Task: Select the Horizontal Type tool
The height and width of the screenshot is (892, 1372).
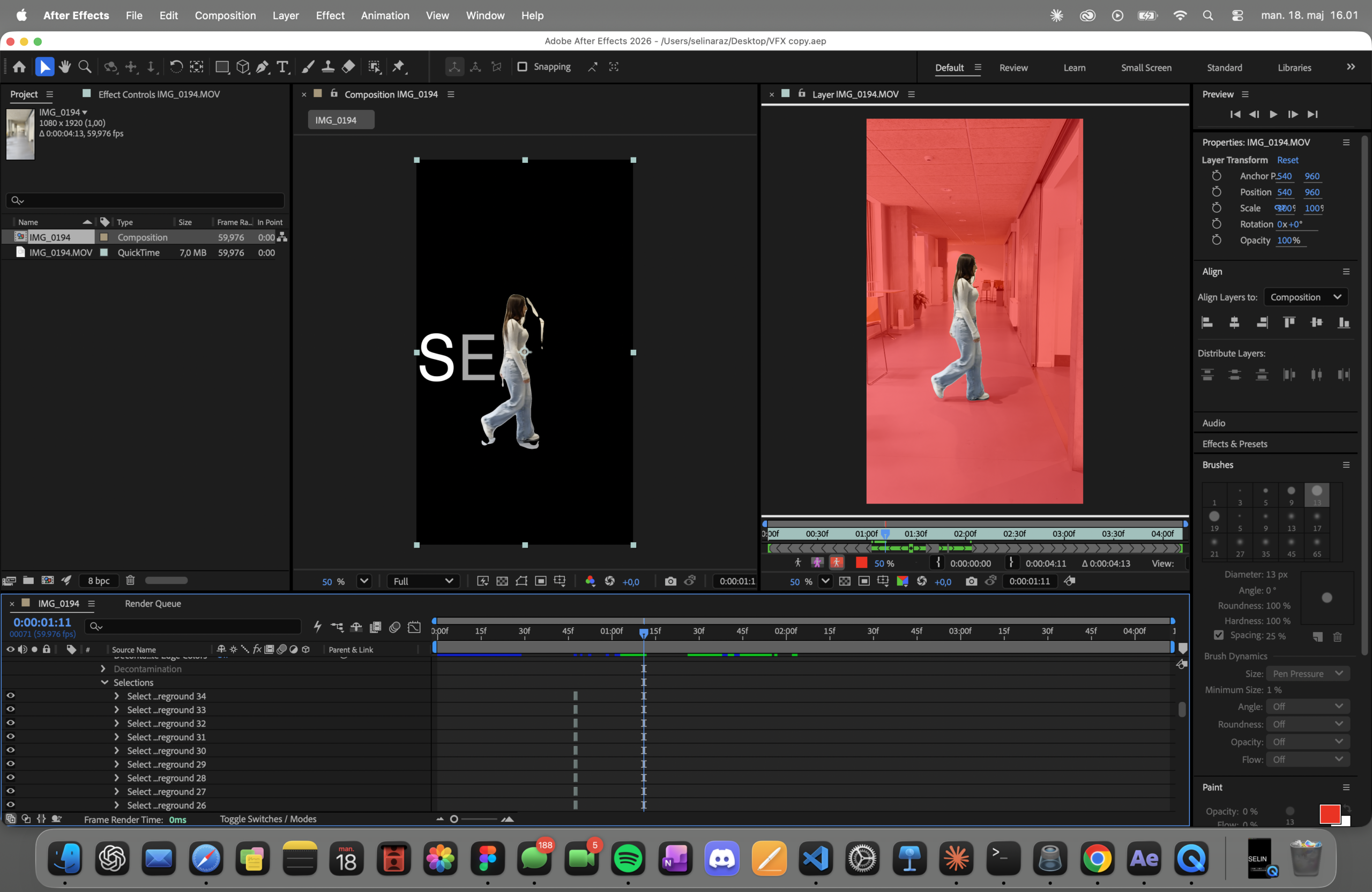Action: [282, 67]
